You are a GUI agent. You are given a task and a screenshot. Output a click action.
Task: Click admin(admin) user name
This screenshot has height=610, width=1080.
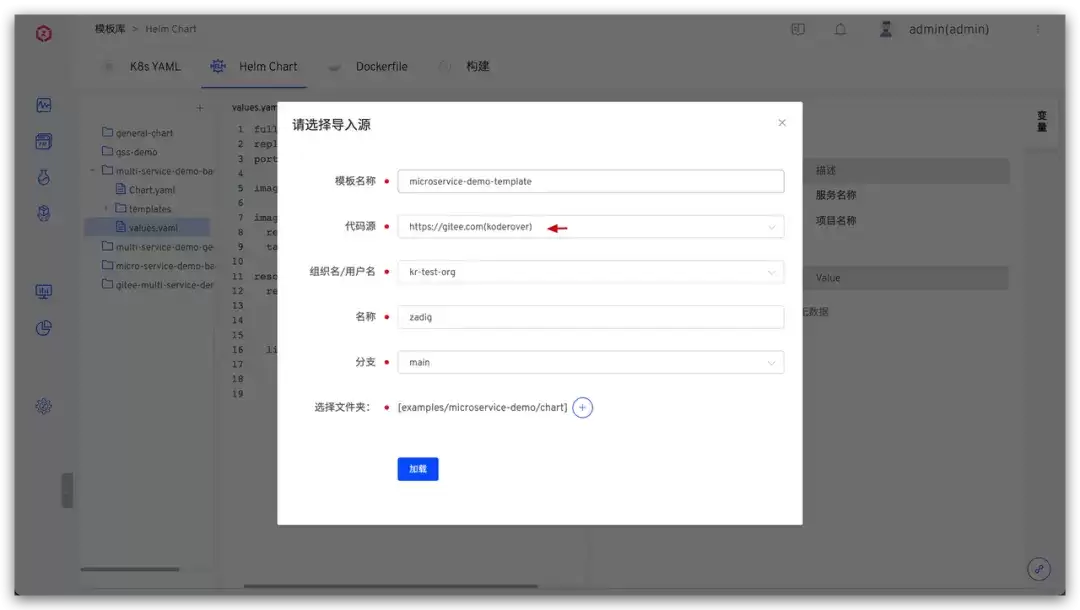tap(948, 29)
